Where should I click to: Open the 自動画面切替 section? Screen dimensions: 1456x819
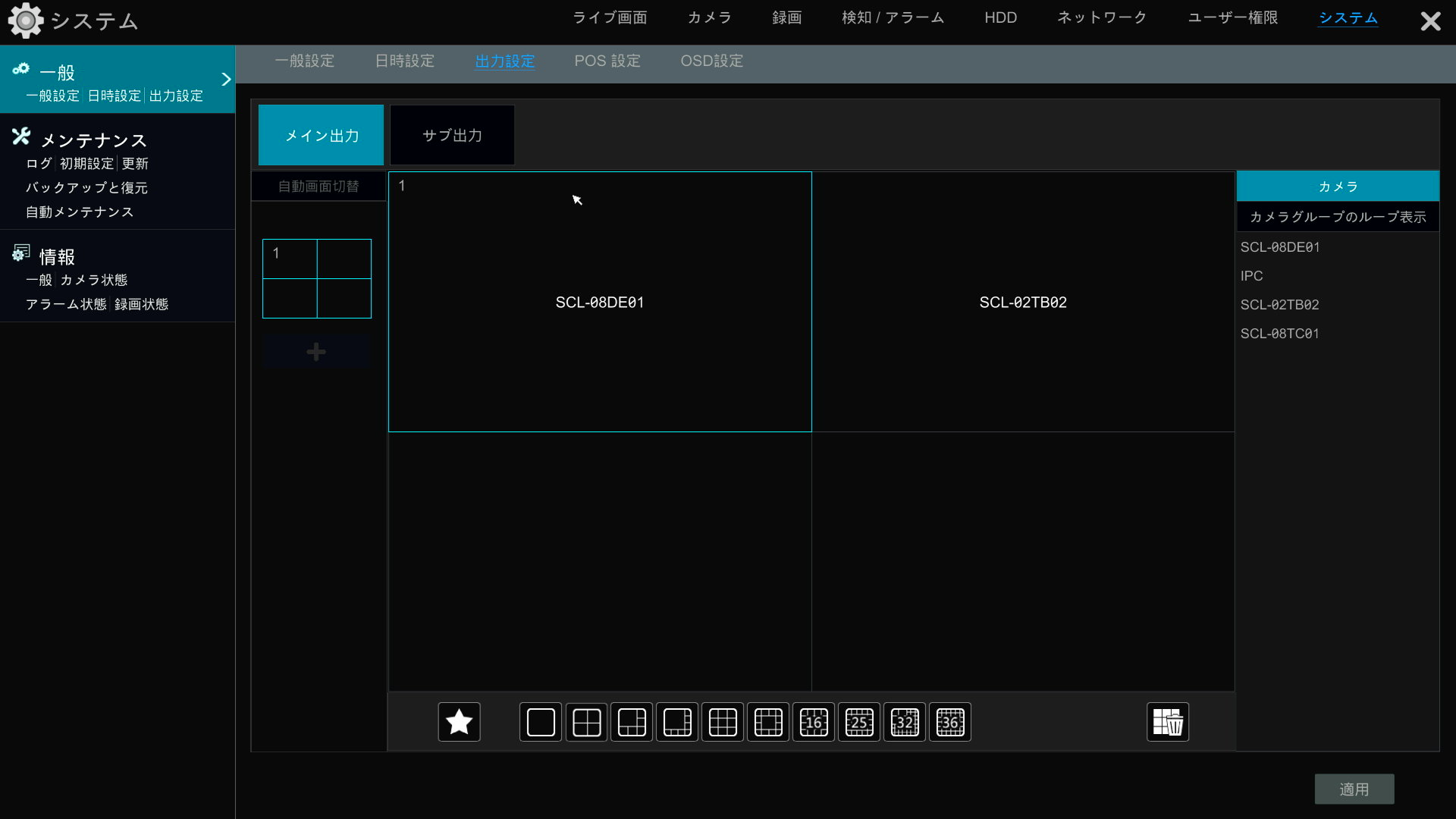pos(316,185)
